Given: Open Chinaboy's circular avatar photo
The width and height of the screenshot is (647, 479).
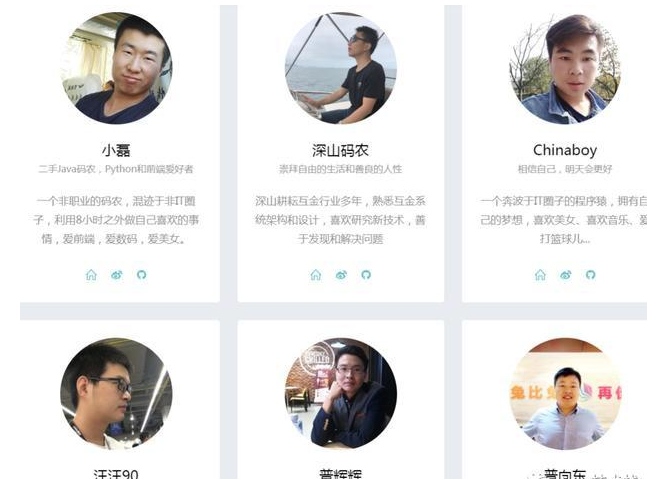Looking at the screenshot, I should 565,68.
